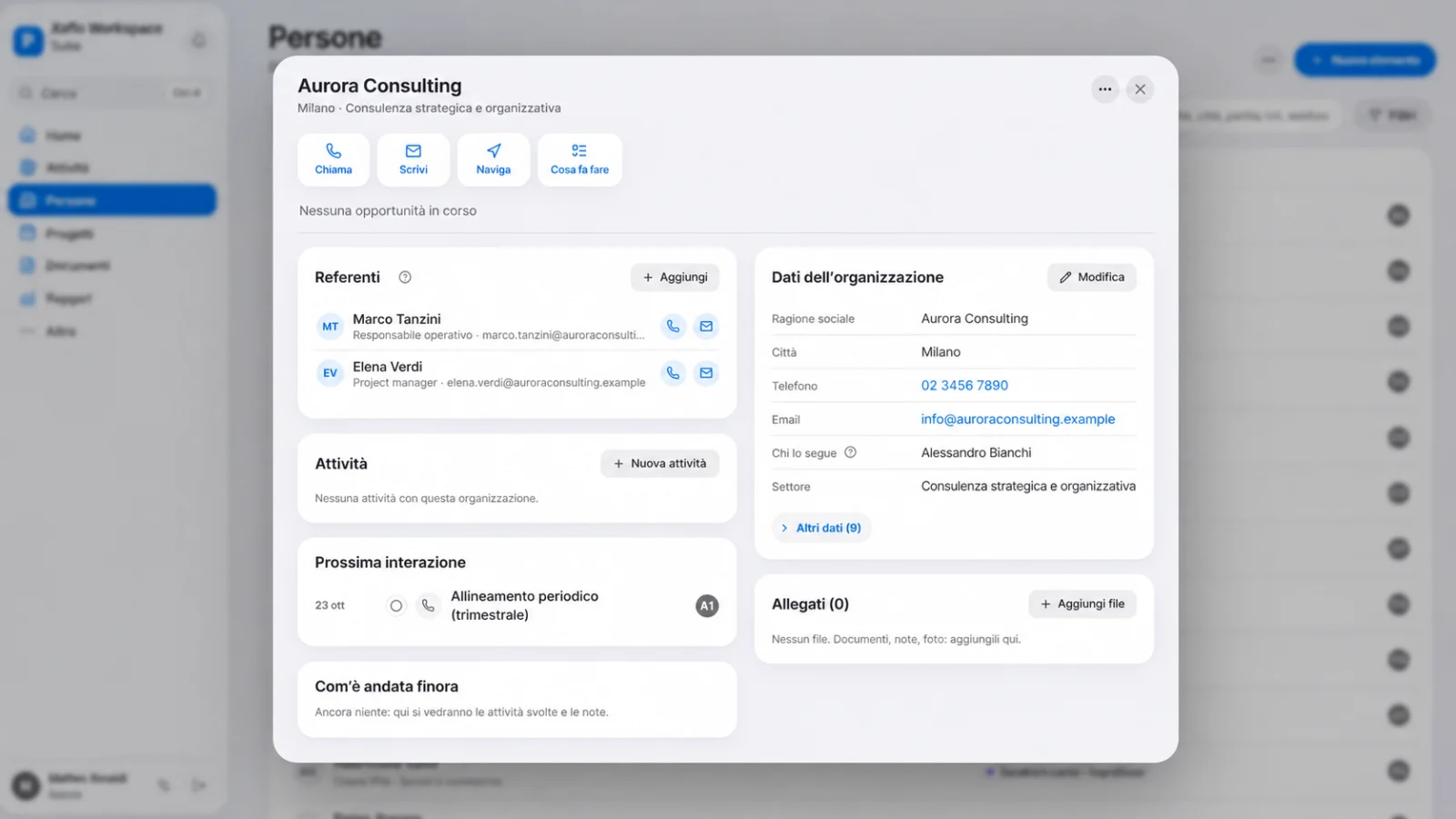
Task: Open the Scrivi email action
Action: tap(413, 159)
